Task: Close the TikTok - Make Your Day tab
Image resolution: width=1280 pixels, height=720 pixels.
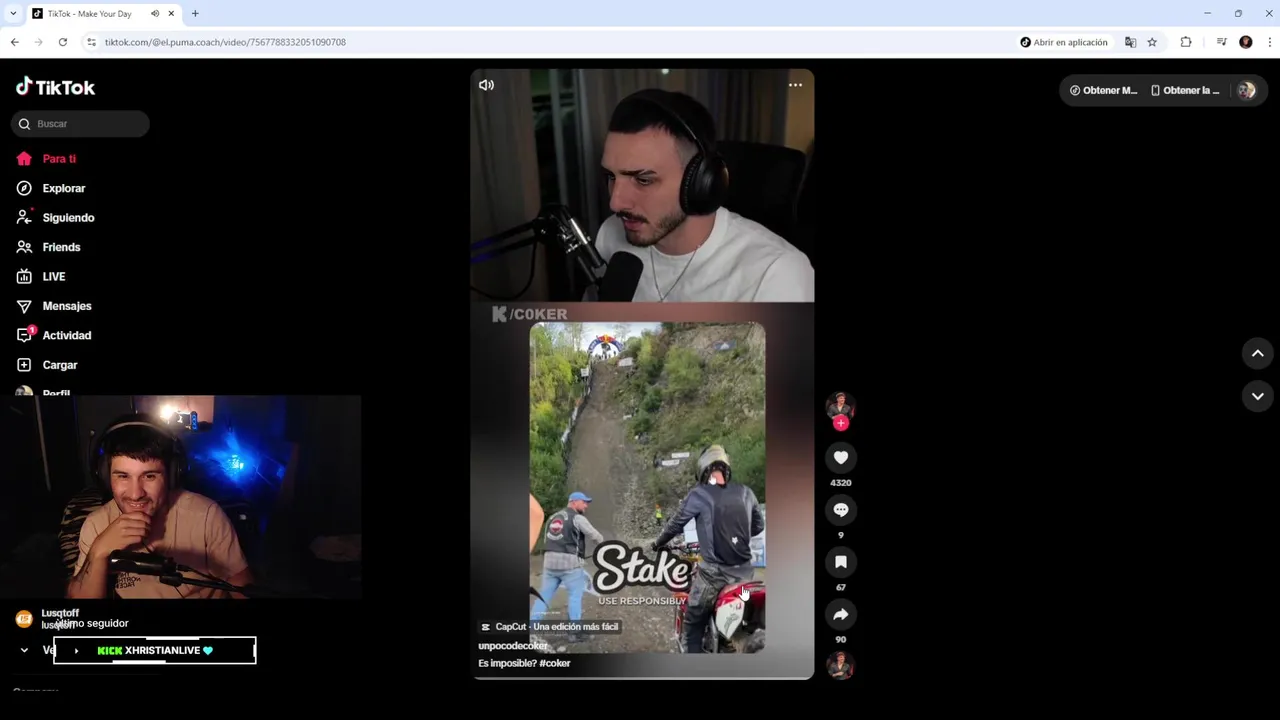Action: tap(171, 14)
